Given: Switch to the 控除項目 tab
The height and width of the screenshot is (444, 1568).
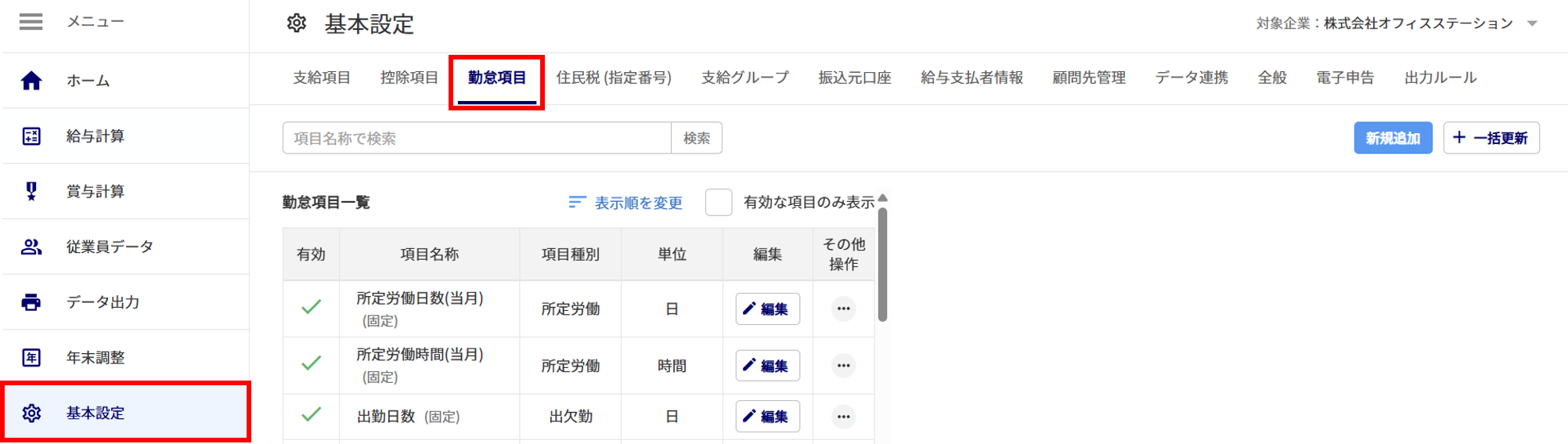Looking at the screenshot, I should point(409,78).
